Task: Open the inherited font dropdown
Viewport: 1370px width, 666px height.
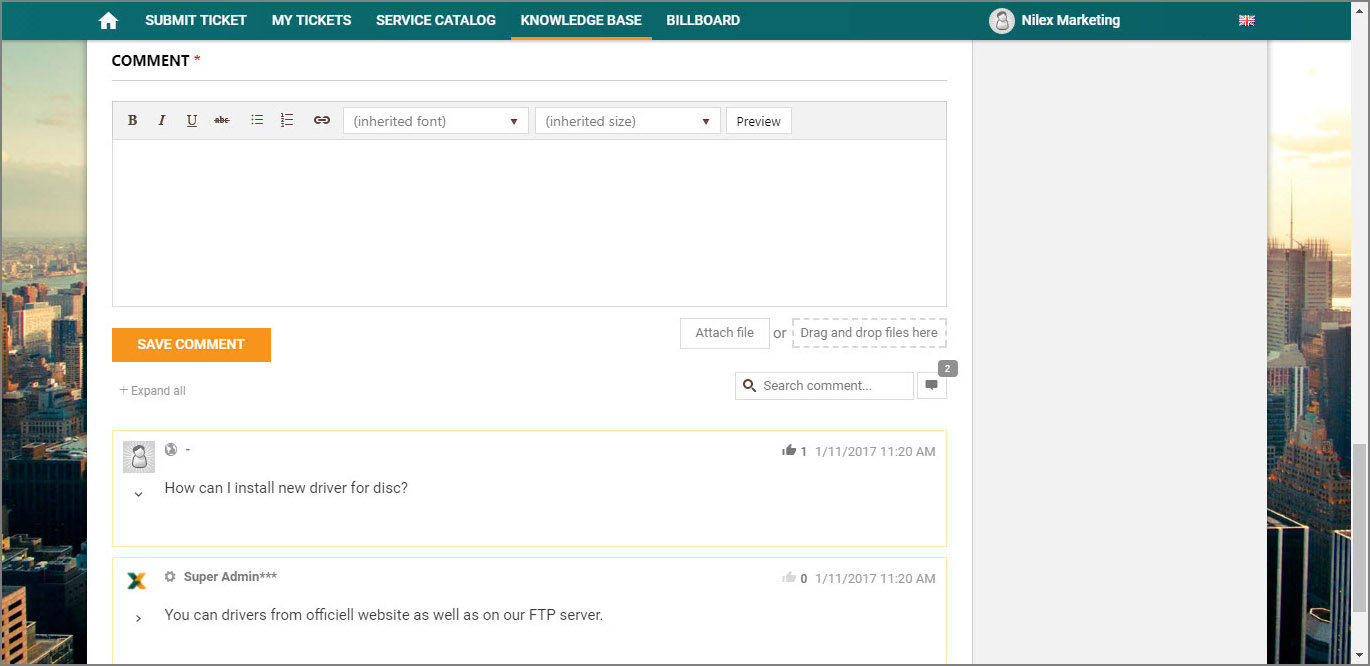Action: [436, 121]
